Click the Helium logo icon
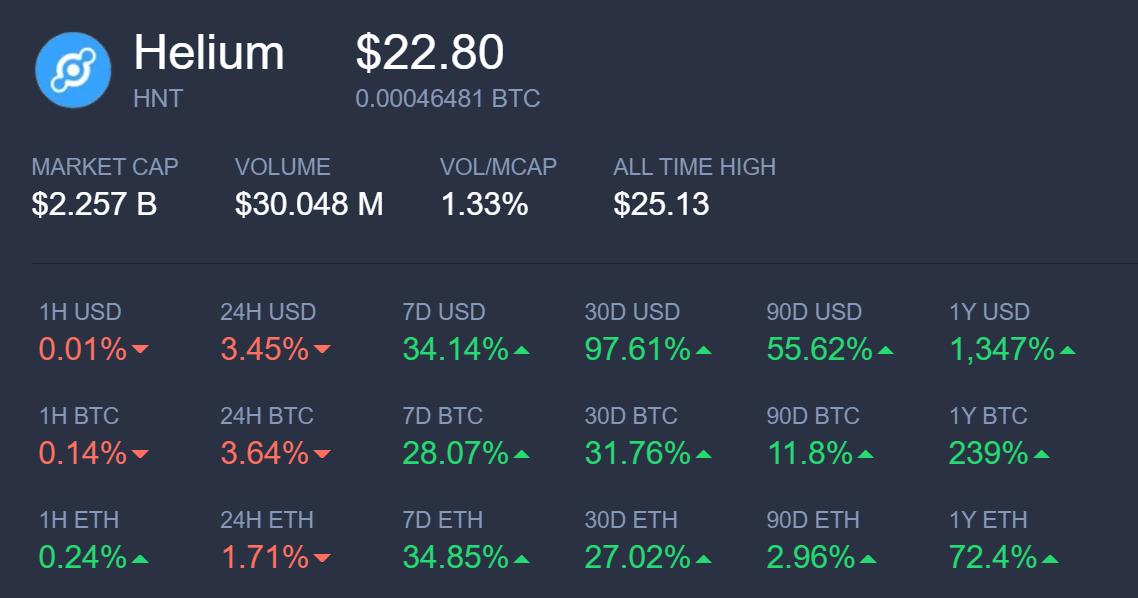The height and width of the screenshot is (598, 1138). pos(72,69)
